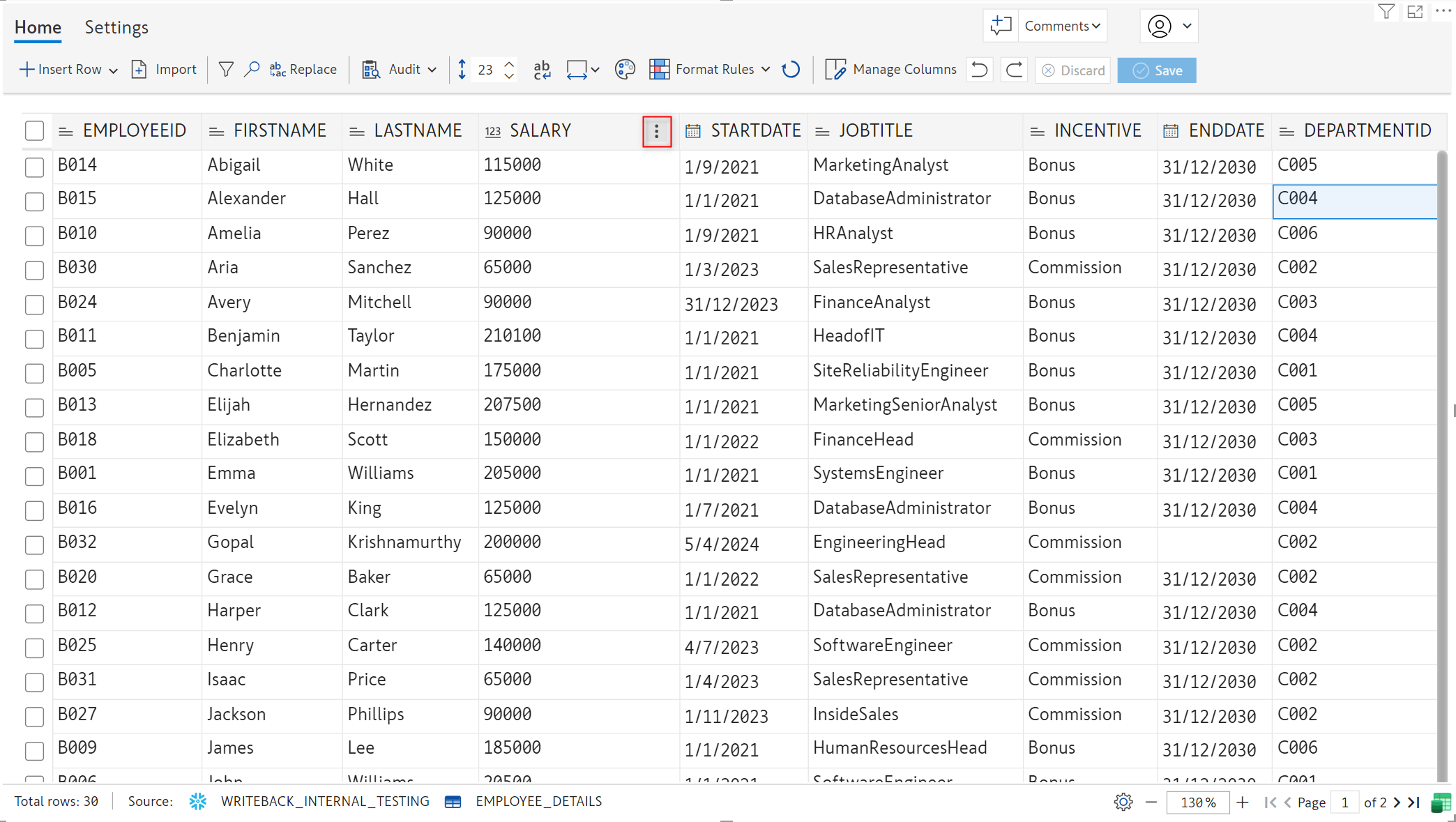Click the zoom-in plus control
The height and width of the screenshot is (822, 1456).
coord(1243,802)
